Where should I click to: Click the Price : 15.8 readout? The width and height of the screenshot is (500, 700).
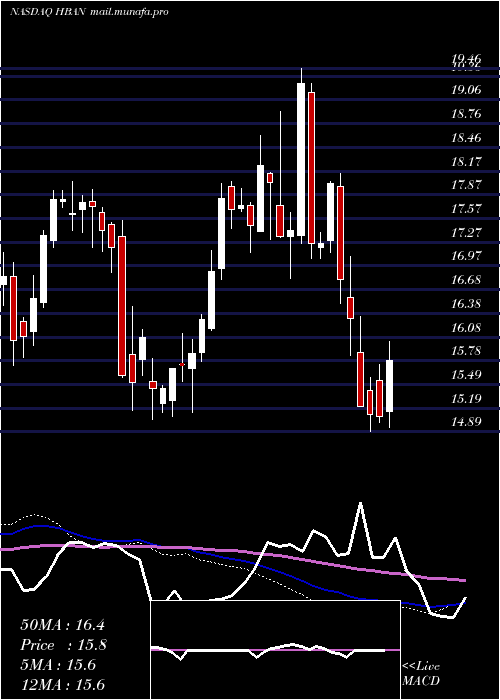coord(62,645)
